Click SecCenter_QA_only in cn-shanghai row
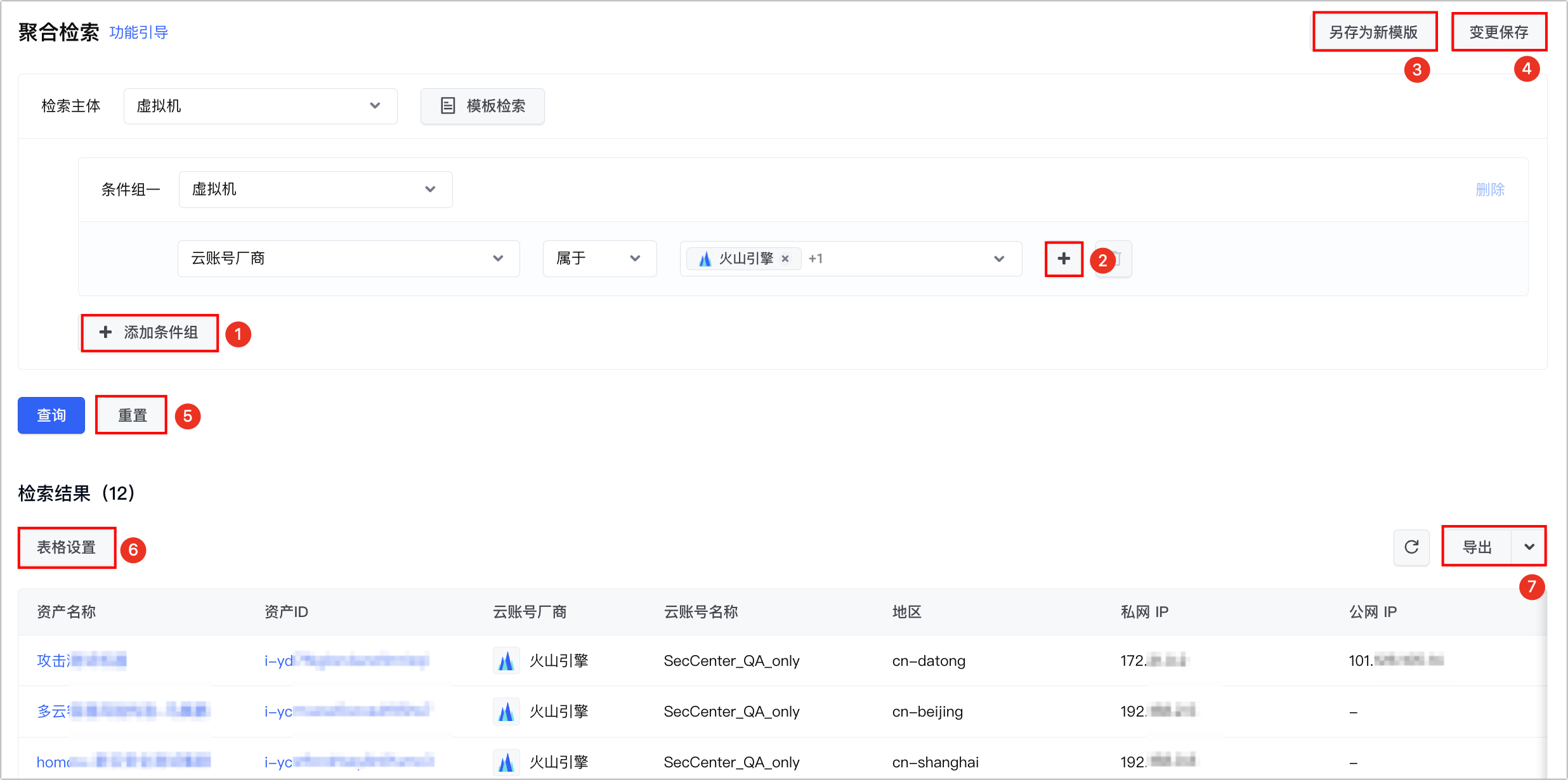 coord(731,762)
